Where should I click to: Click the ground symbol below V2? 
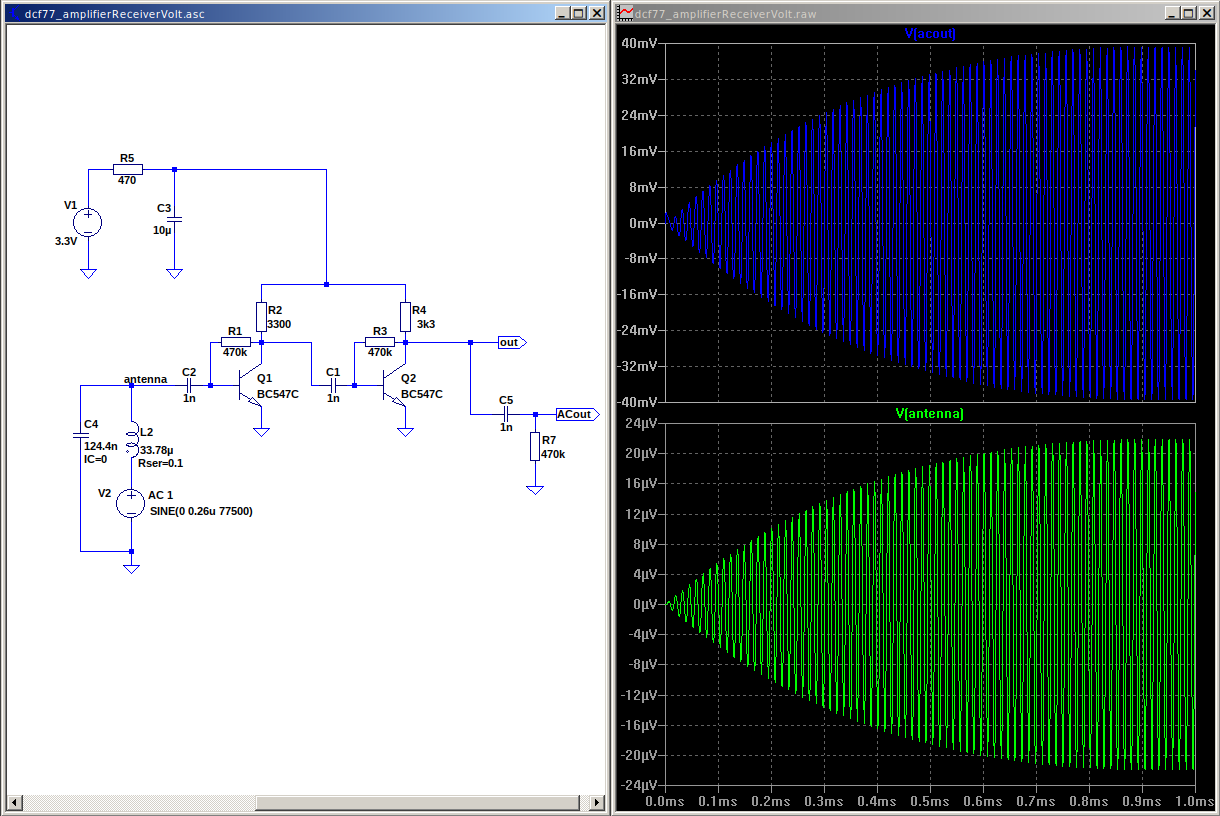point(131,569)
